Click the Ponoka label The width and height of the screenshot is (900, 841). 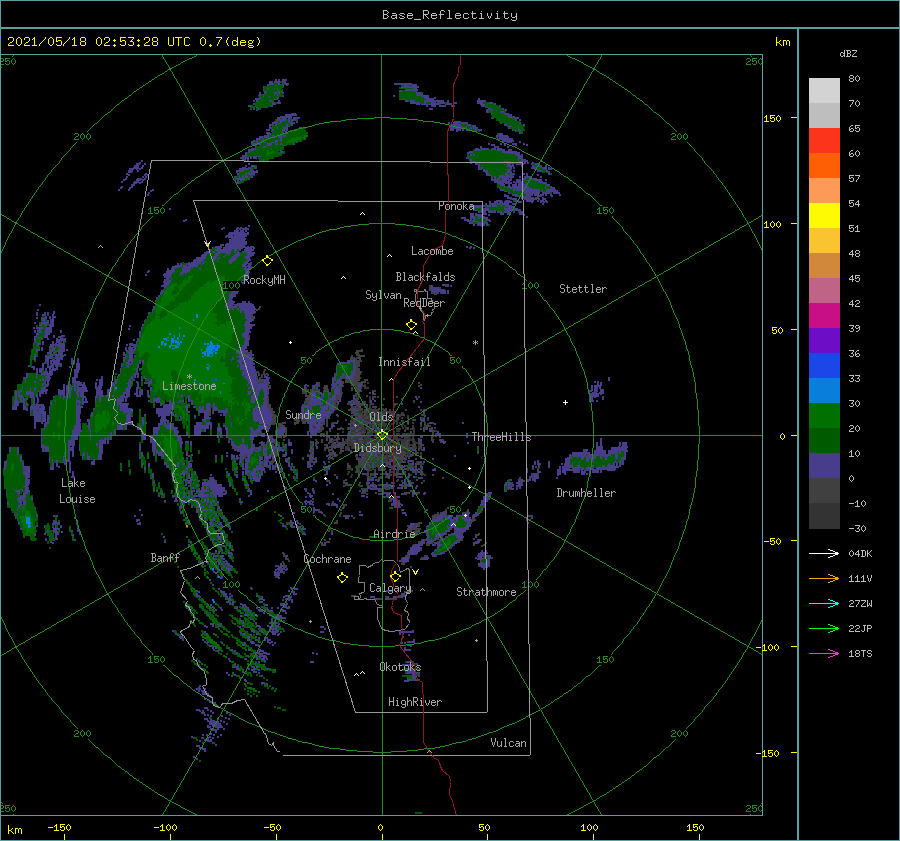click(456, 206)
